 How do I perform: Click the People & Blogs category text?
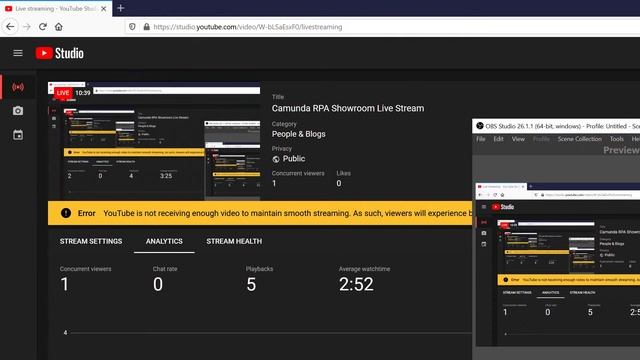[x=299, y=134]
